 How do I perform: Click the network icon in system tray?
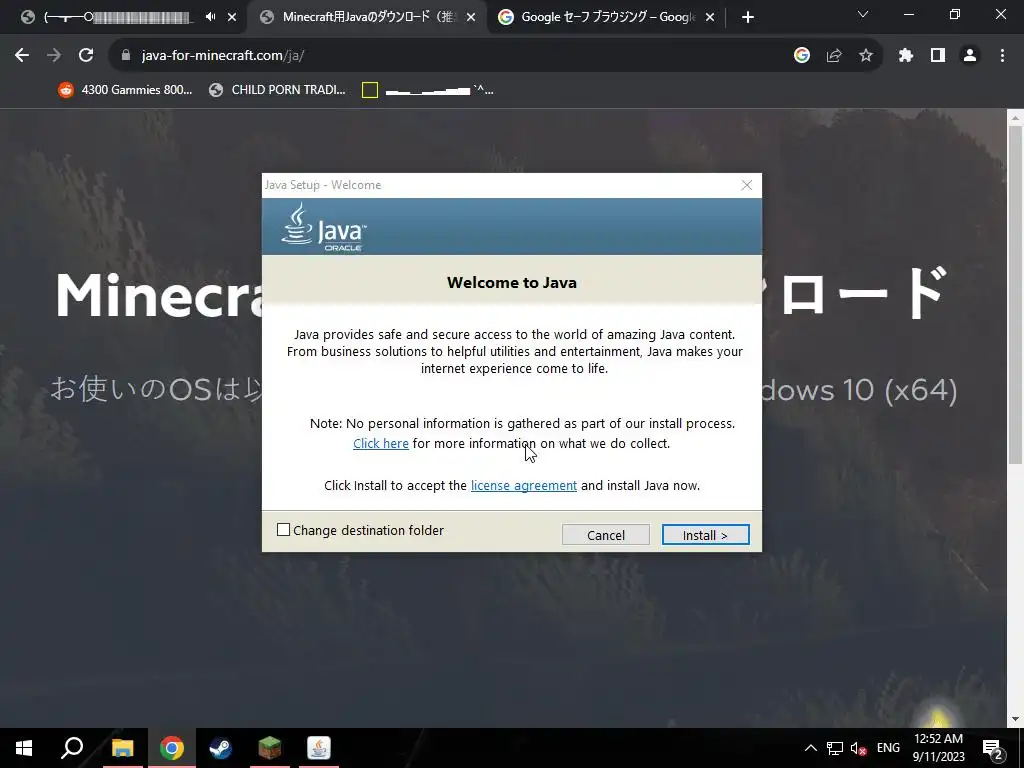pos(835,748)
